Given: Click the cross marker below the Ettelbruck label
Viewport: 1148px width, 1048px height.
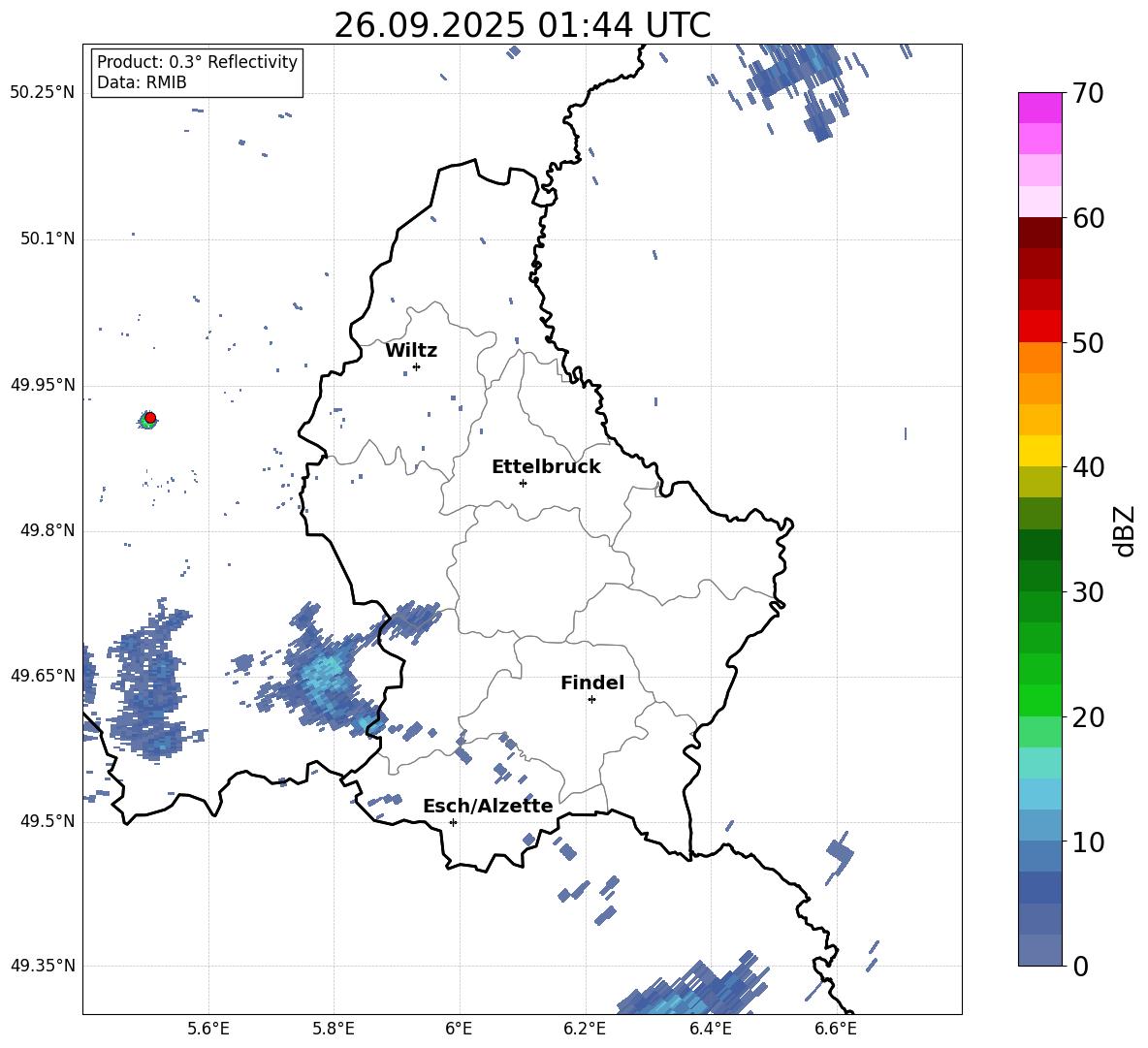Looking at the screenshot, I should [x=523, y=483].
